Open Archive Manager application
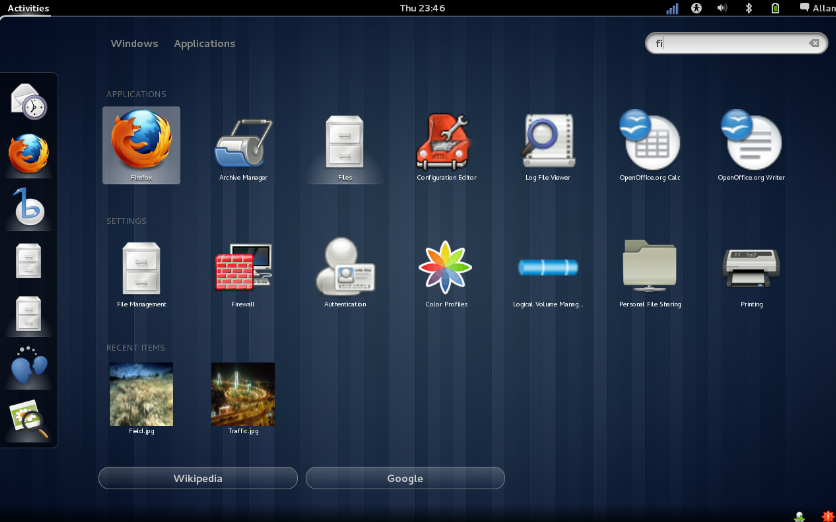 click(243, 145)
